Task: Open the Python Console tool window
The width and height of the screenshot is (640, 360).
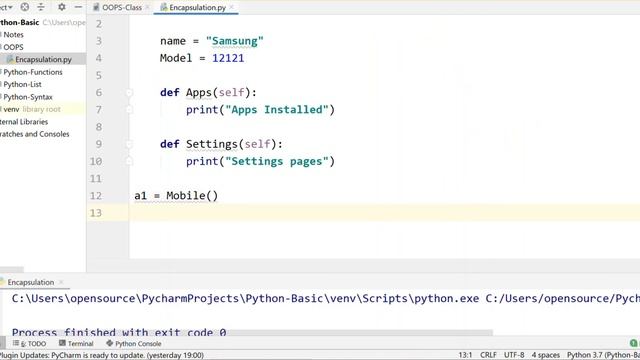Action: tap(133, 344)
